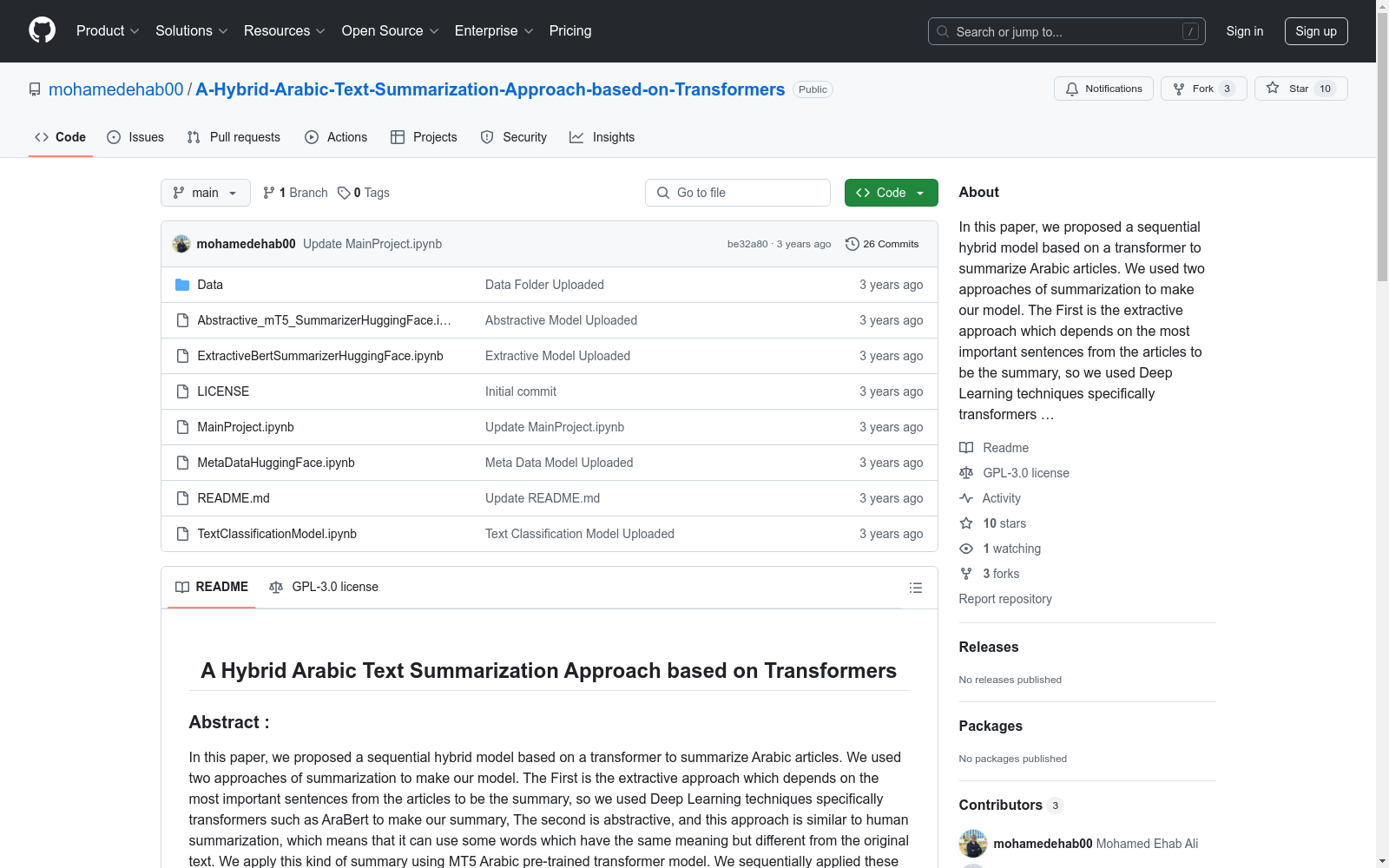
Task: Expand the Enterprise menu
Action: coord(494,30)
